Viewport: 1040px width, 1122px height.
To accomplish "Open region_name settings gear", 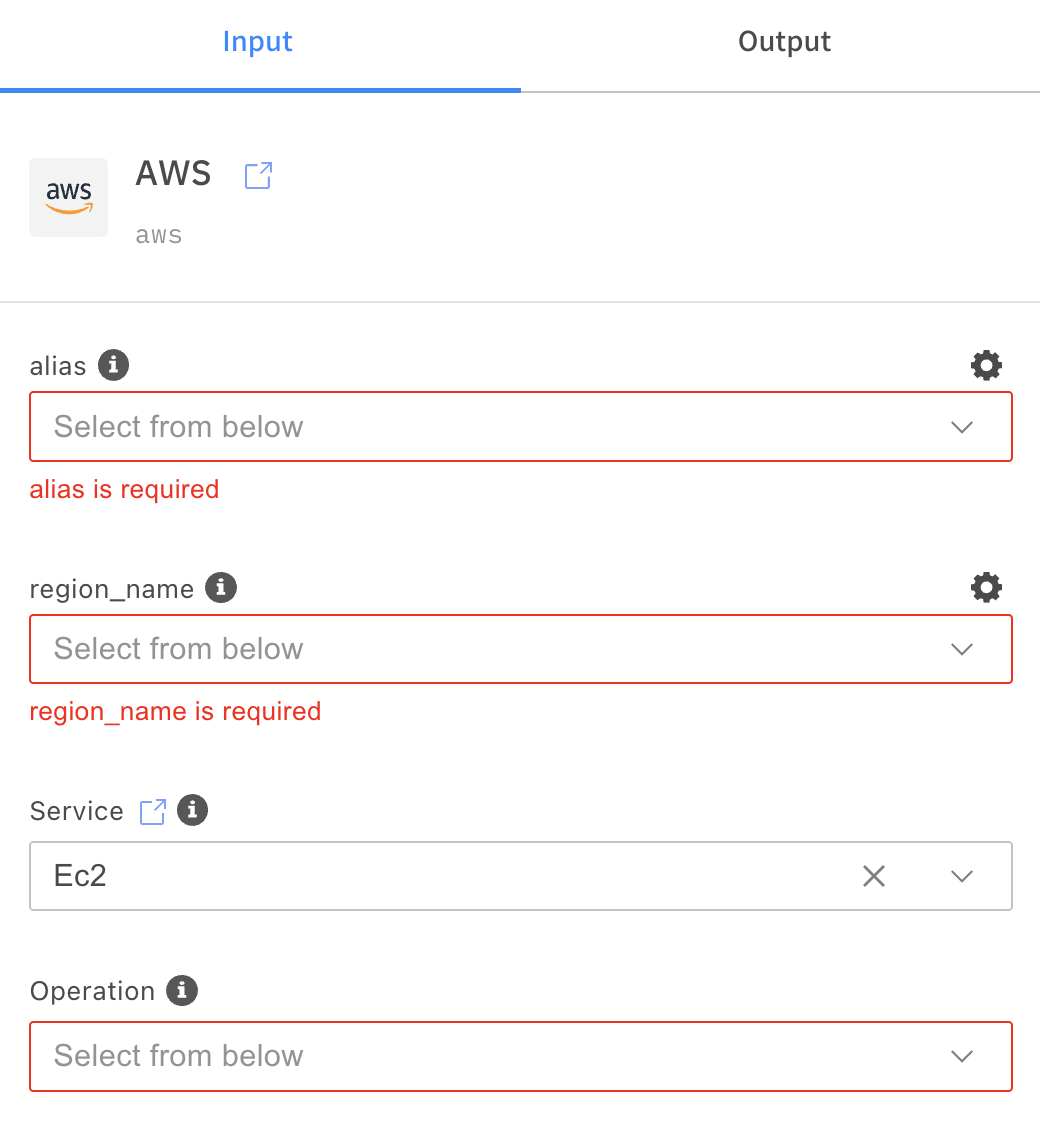I will [986, 587].
